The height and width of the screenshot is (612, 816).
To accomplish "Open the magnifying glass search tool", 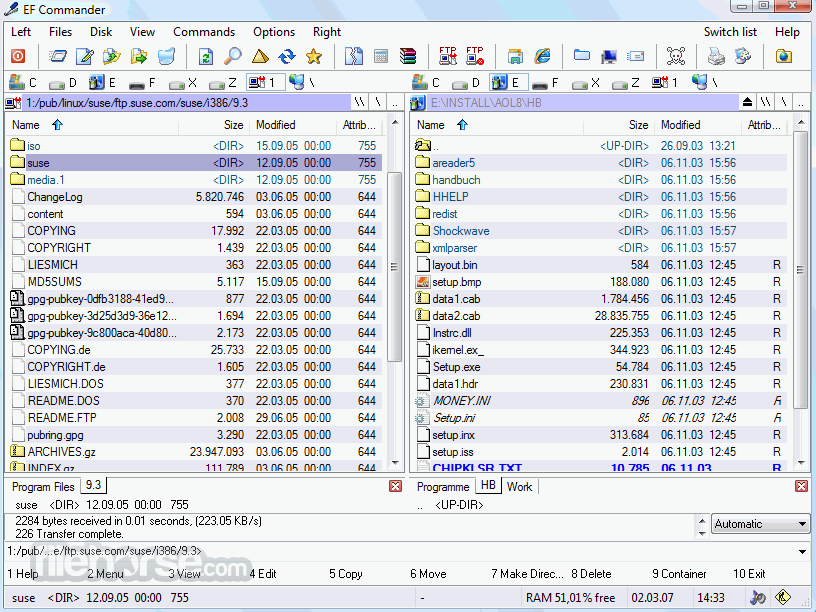I will [233, 56].
